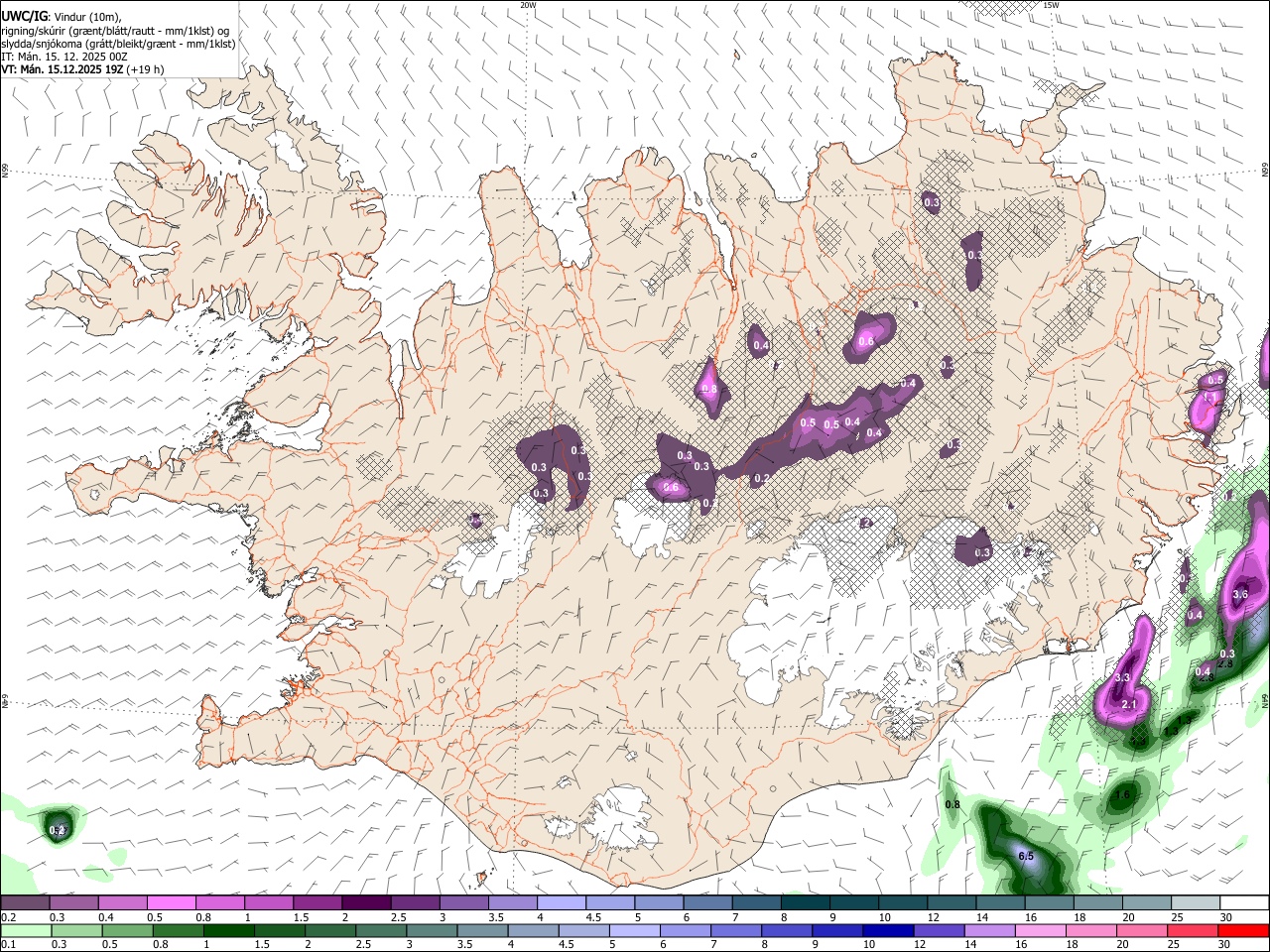Click the rose-red 25 rain swatch
The image size is (1270, 952).
pos(1194,930)
